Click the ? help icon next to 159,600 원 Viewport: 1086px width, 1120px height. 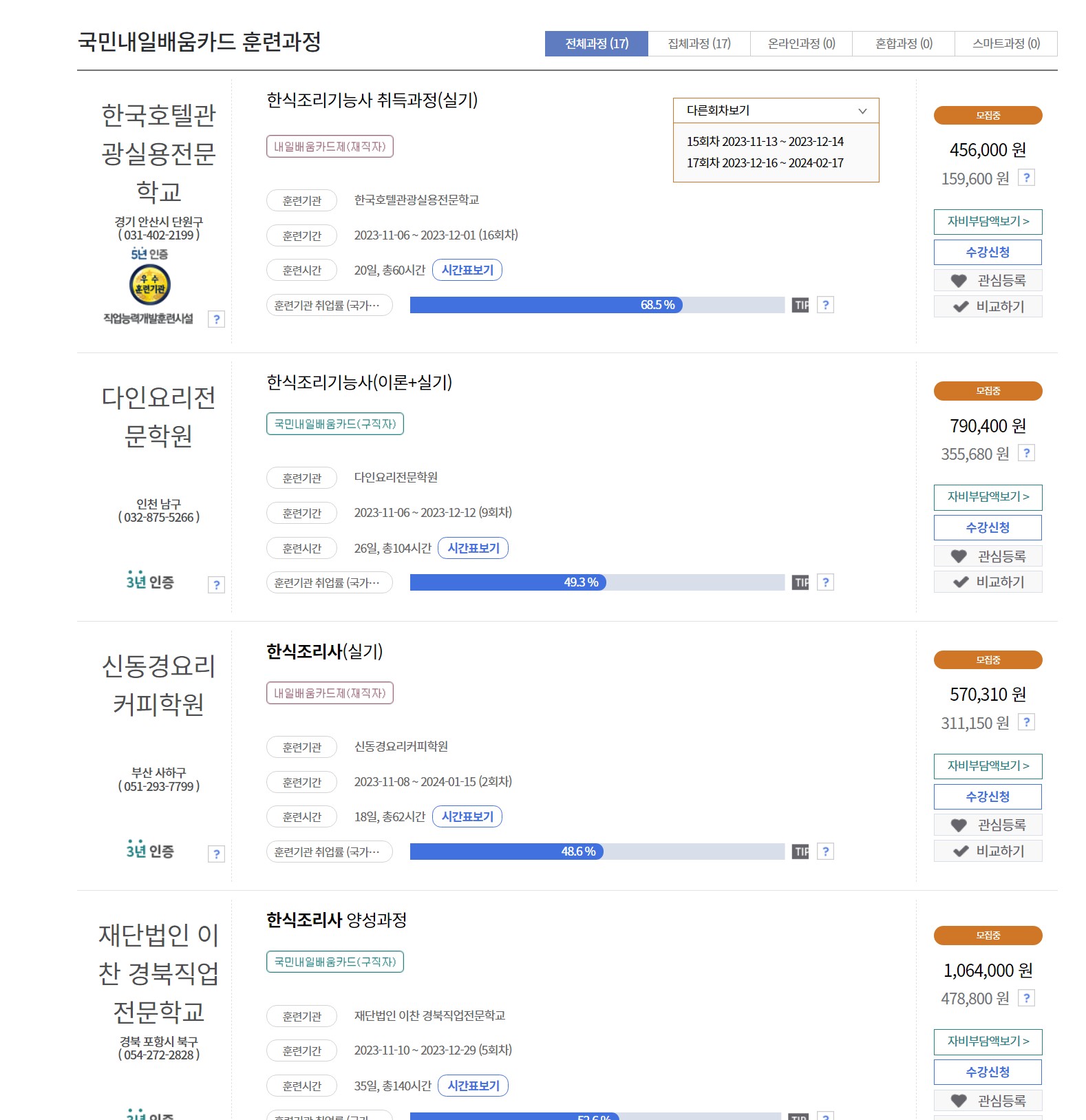point(1027,178)
